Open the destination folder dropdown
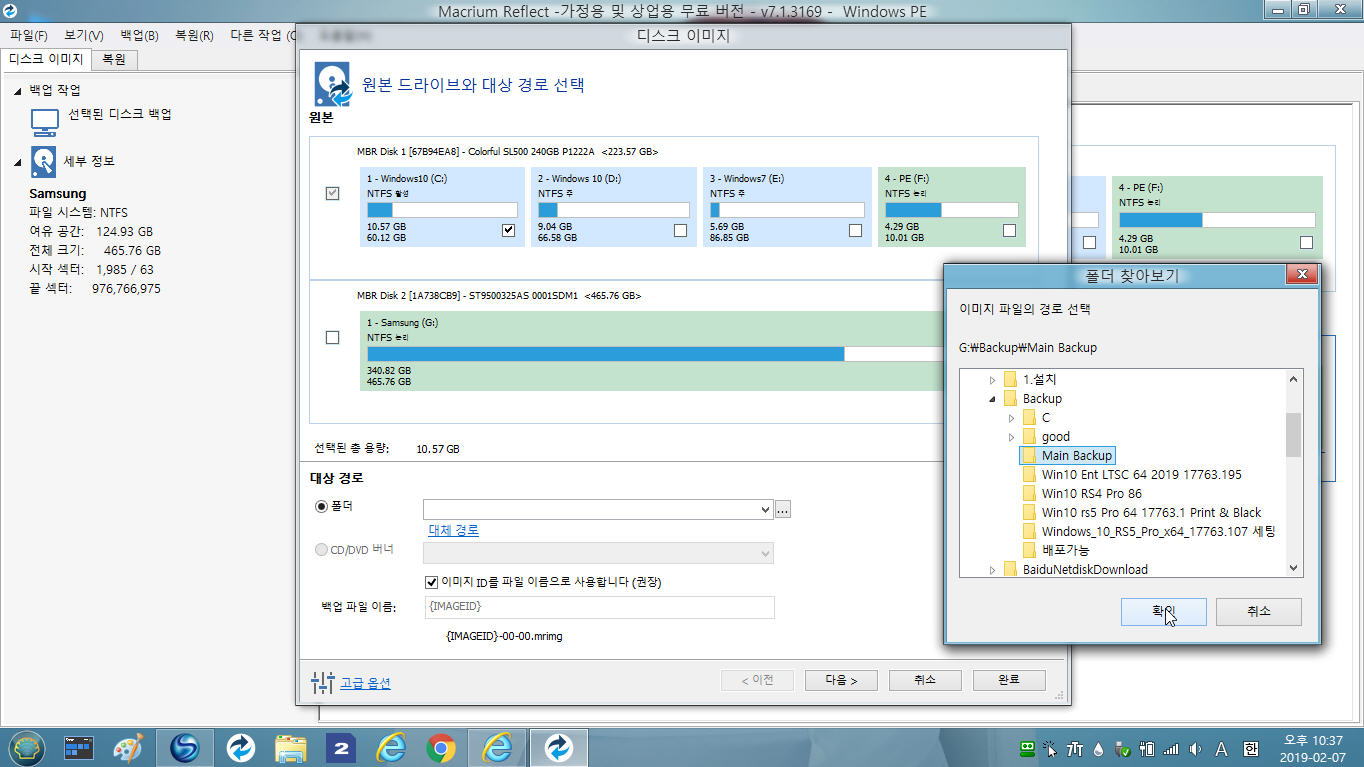The height and width of the screenshot is (767, 1364). tap(766, 509)
